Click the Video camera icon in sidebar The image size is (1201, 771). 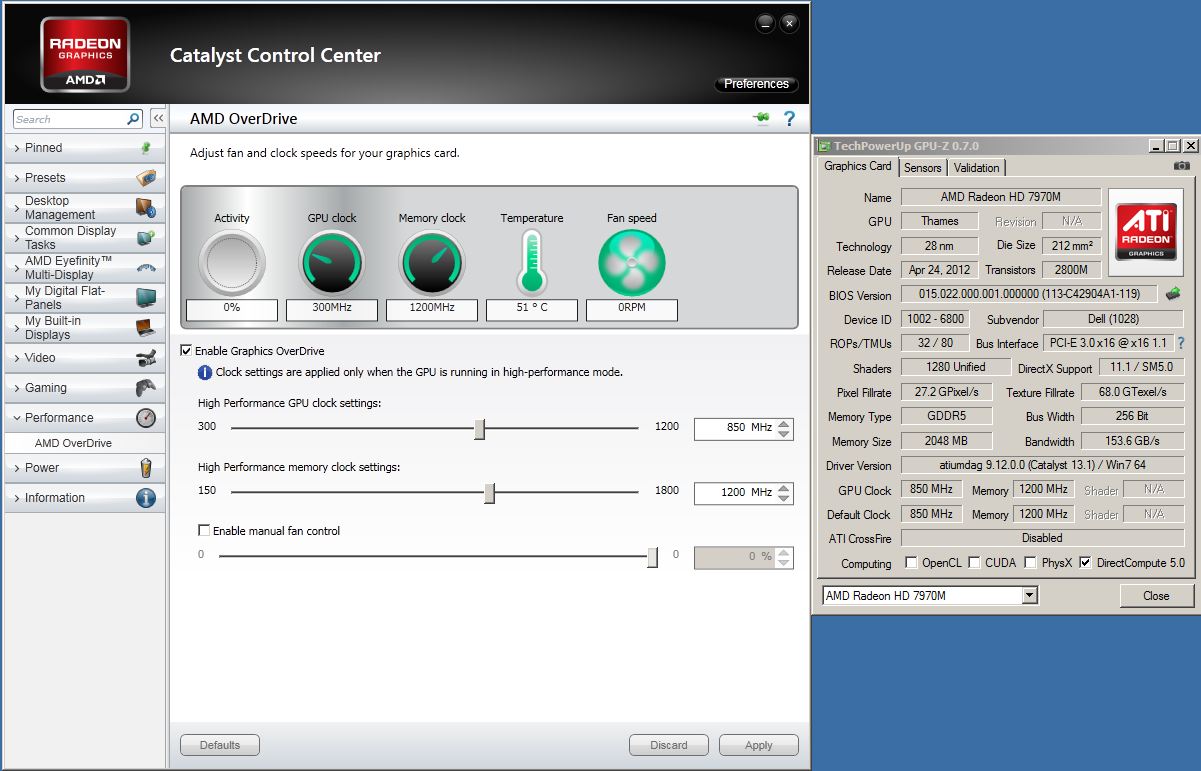pyautogui.click(x=146, y=358)
